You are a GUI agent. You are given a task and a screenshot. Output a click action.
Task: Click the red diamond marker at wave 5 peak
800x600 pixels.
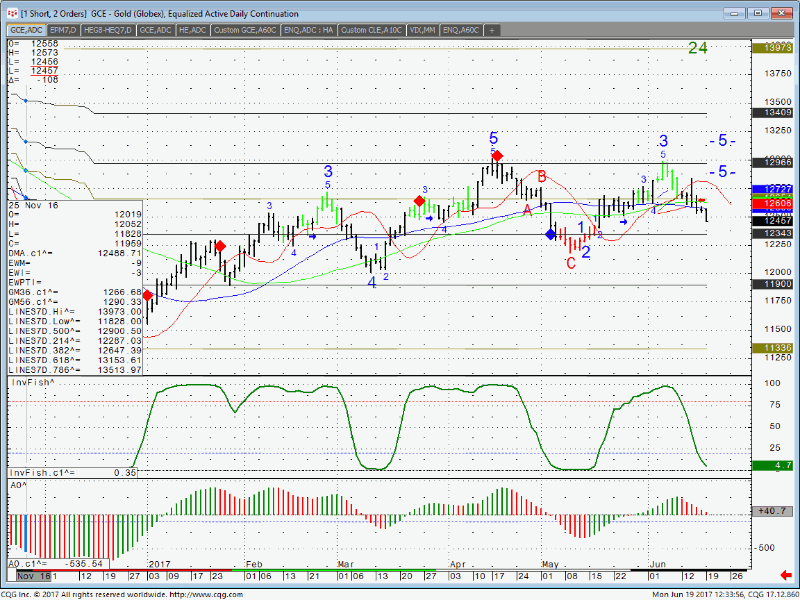[x=497, y=156]
